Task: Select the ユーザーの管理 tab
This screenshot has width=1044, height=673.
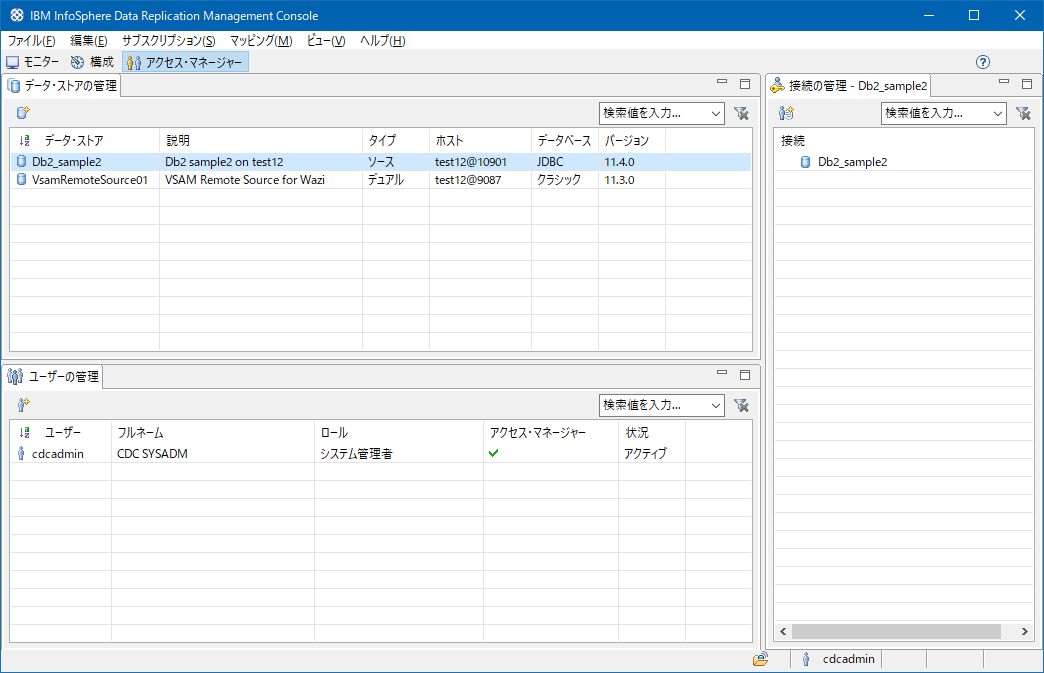Action: click(x=53, y=377)
